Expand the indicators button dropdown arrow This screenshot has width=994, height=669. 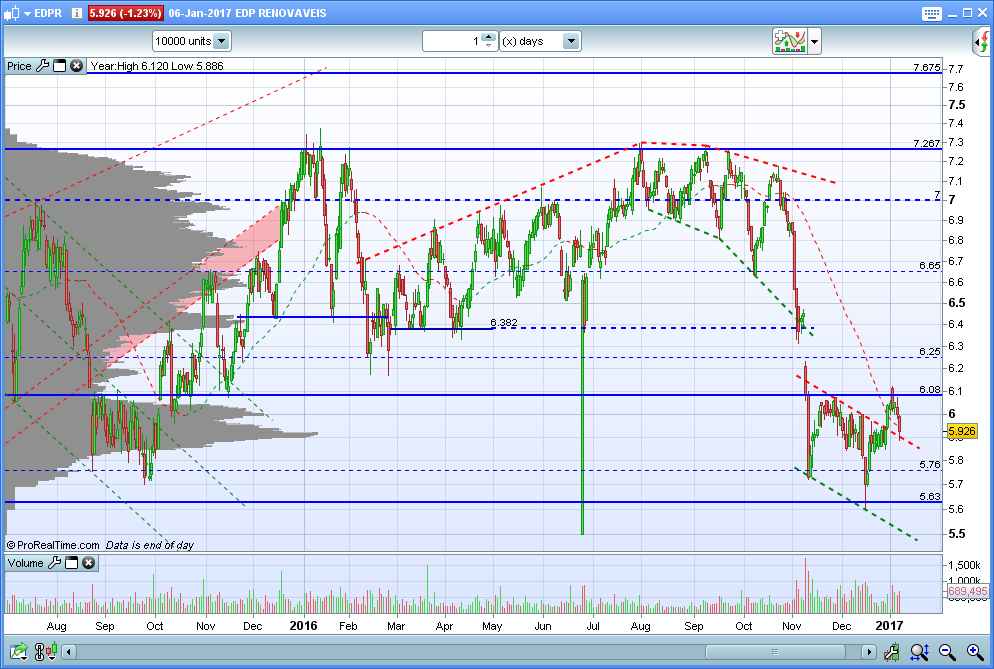point(815,42)
